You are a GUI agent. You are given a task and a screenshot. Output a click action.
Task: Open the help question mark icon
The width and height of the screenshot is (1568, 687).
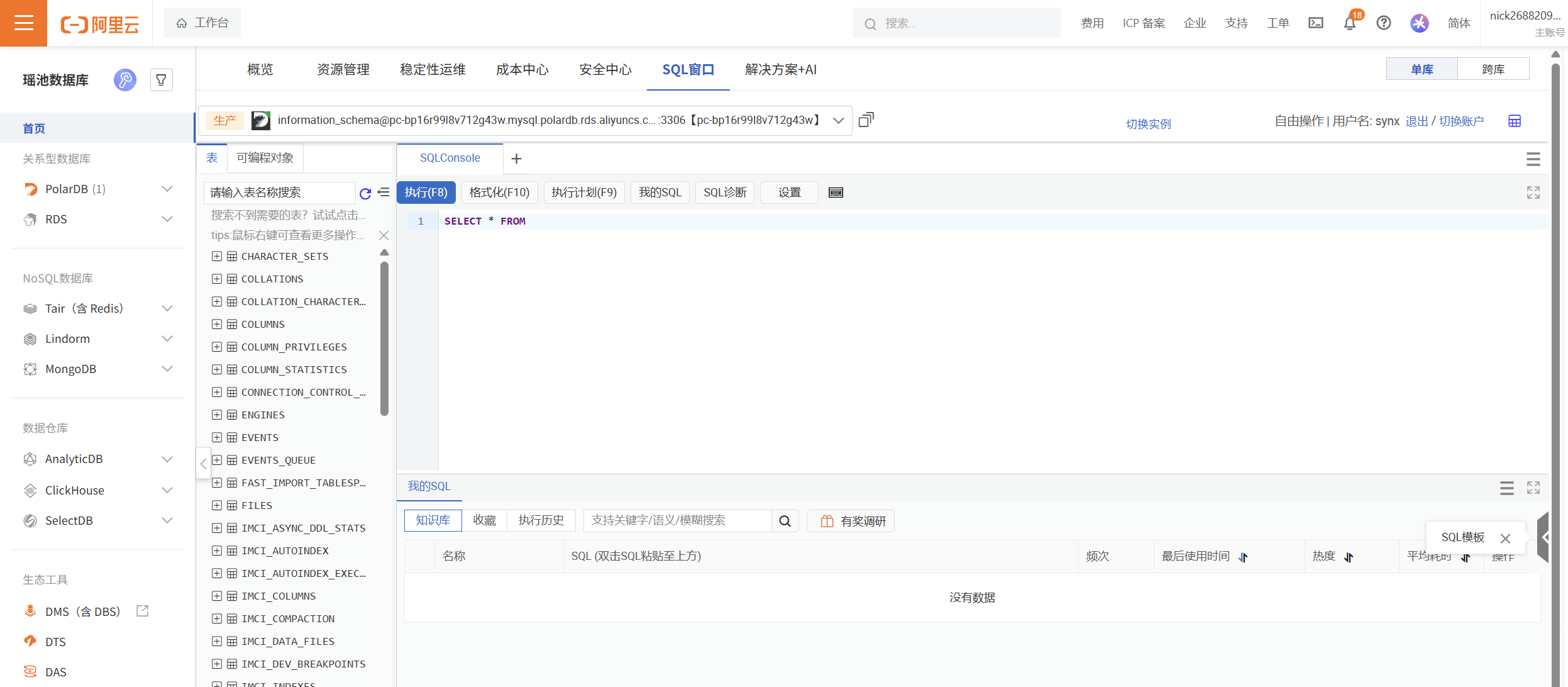tap(1384, 23)
